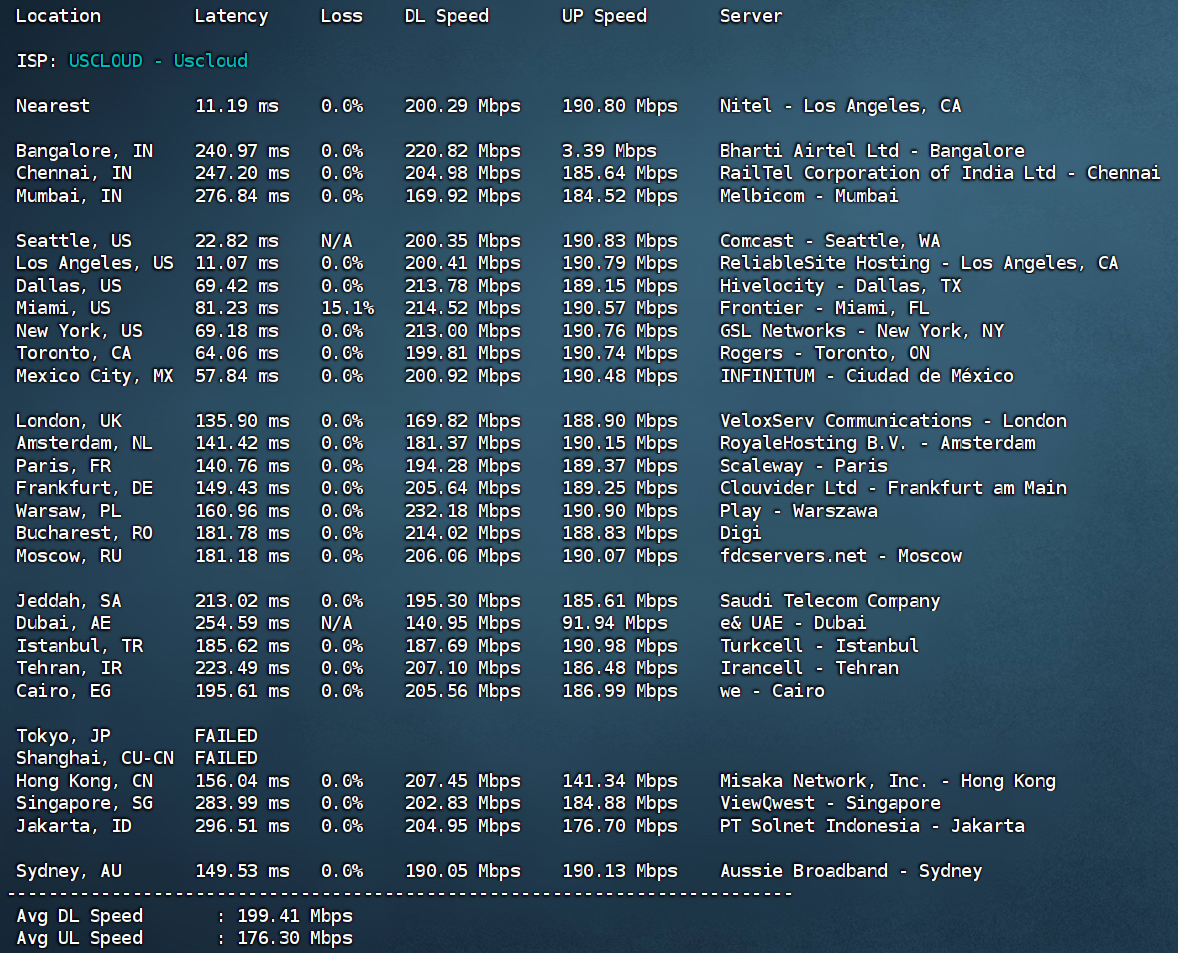Select Avg UL Speed value 176.30 Mbps

click(x=294, y=939)
